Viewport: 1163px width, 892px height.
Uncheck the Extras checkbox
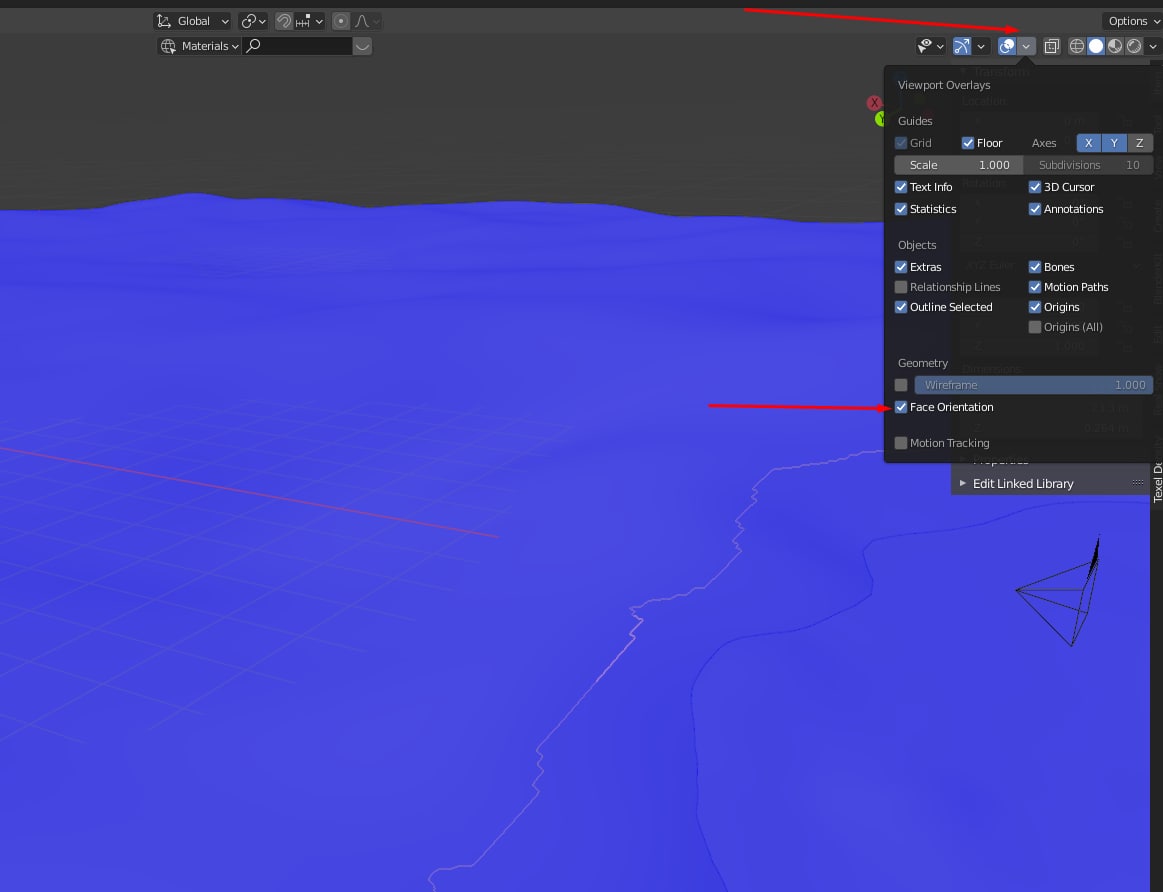point(900,267)
